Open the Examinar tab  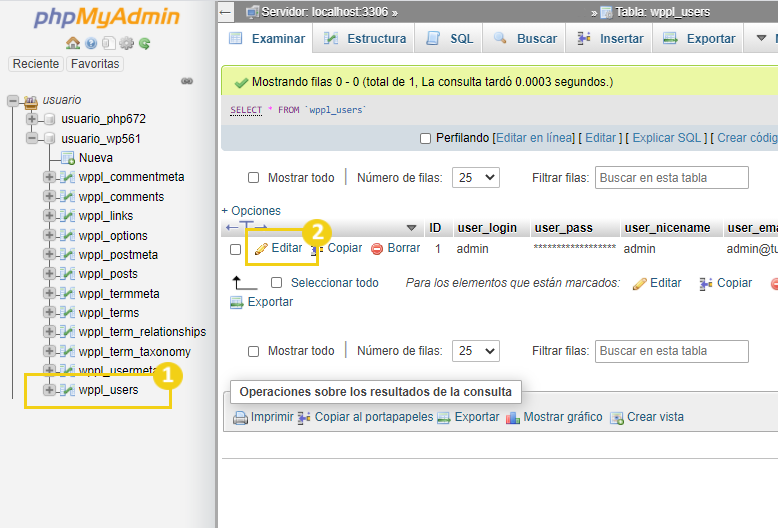tap(267, 38)
